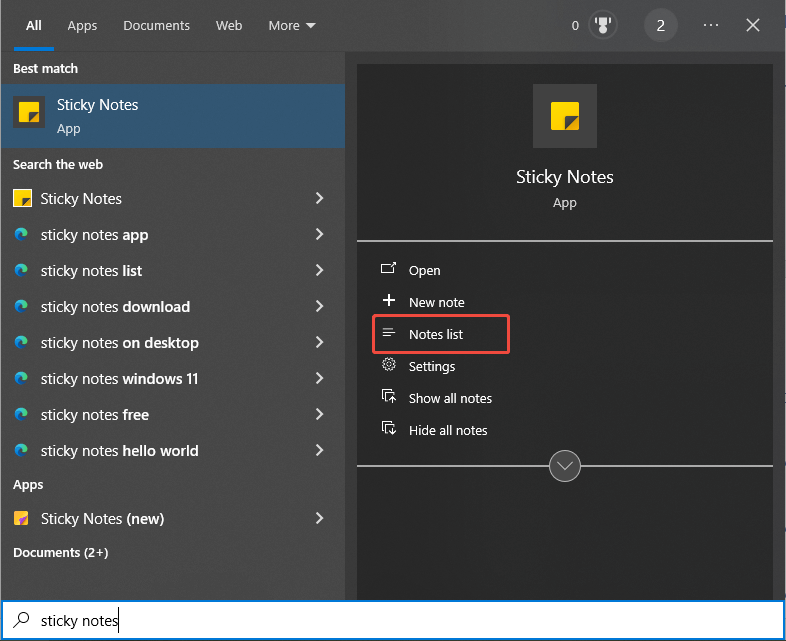Choose Hide all notes action
The width and height of the screenshot is (786, 641).
(447, 430)
